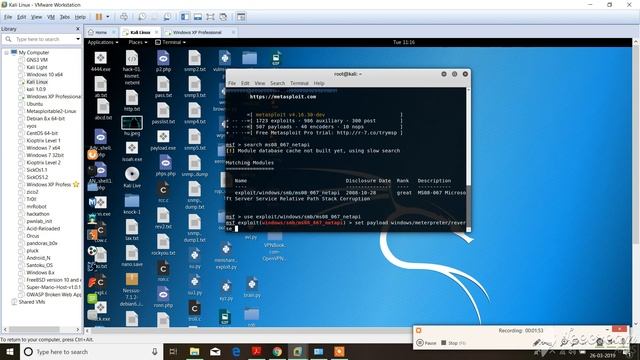Select the snmp5.txt desktop icon
Image resolution: width=640 pixels, height=360 pixels.
[x=195, y=140]
